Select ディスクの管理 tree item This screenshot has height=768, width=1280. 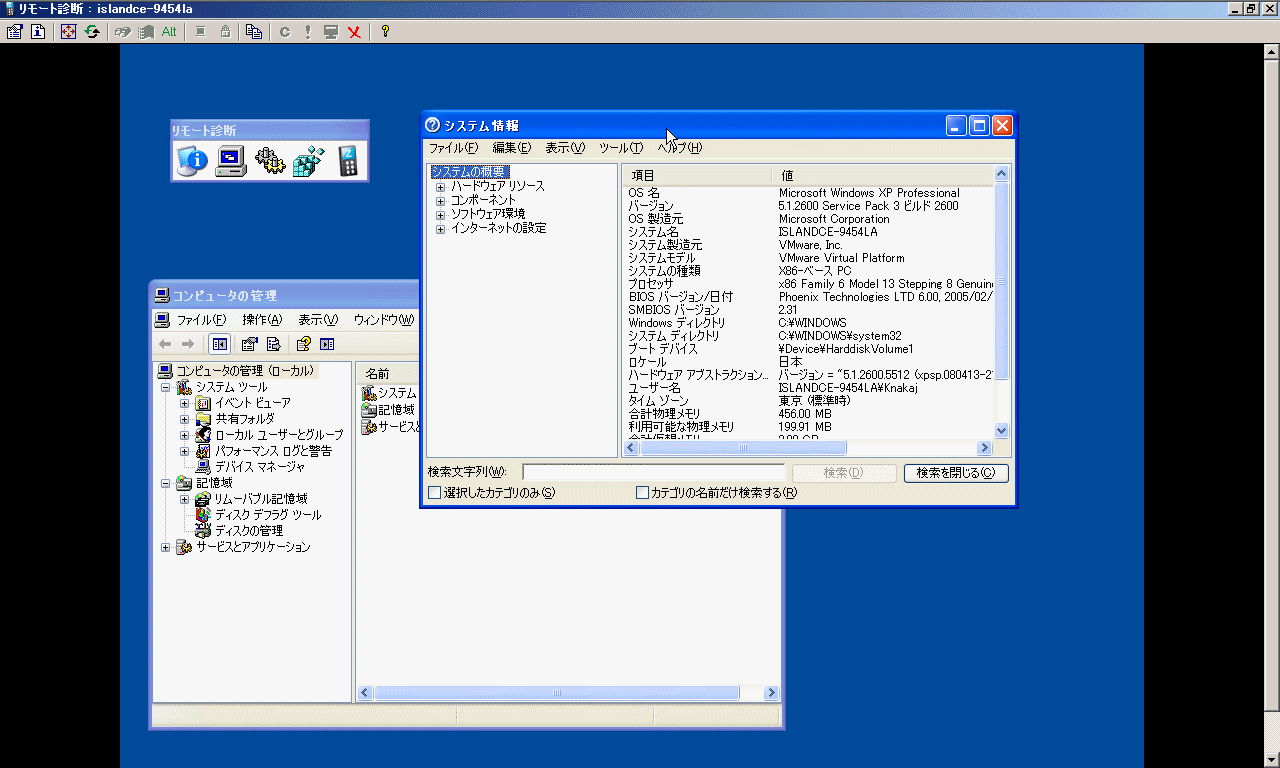(x=249, y=531)
